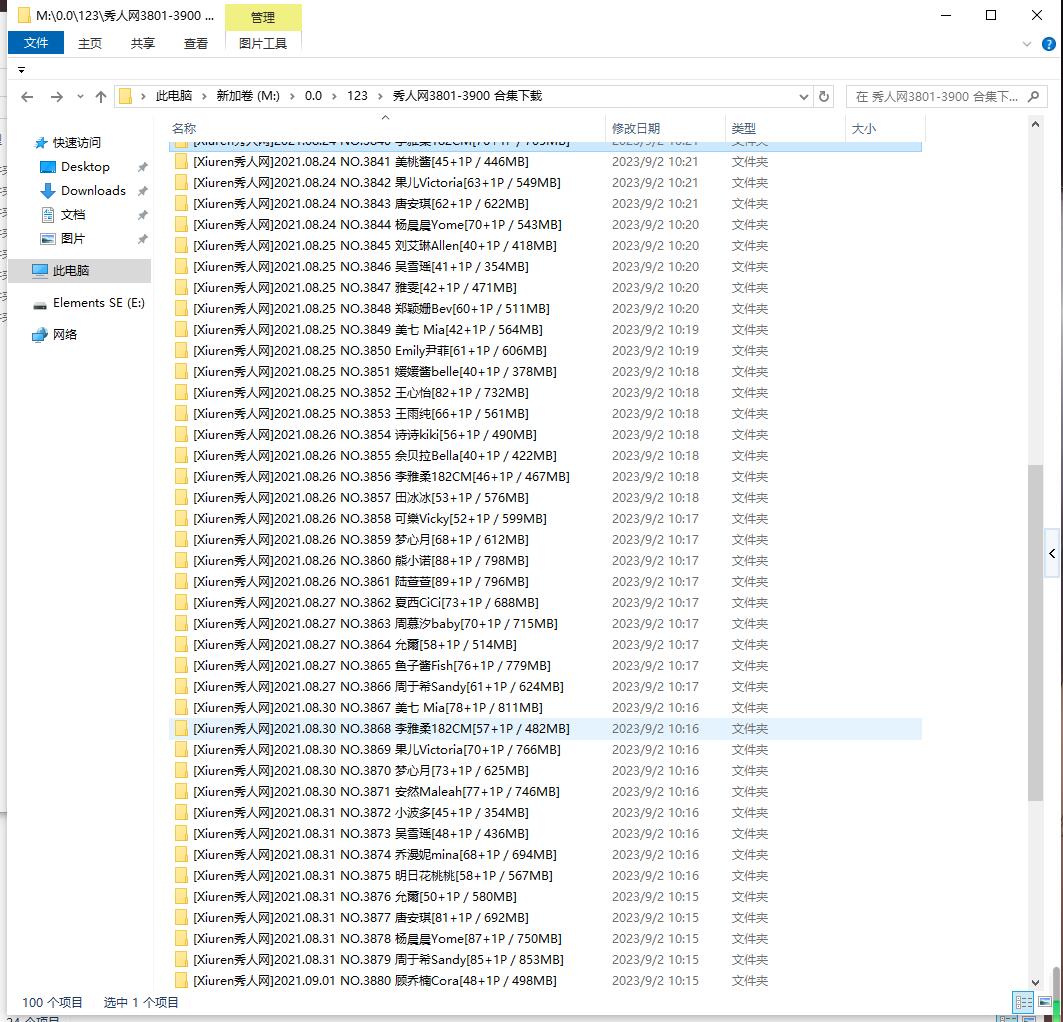Image resolution: width=1063 pixels, height=1022 pixels.
Task: Expand the address bar history dropdown
Action: point(804,97)
